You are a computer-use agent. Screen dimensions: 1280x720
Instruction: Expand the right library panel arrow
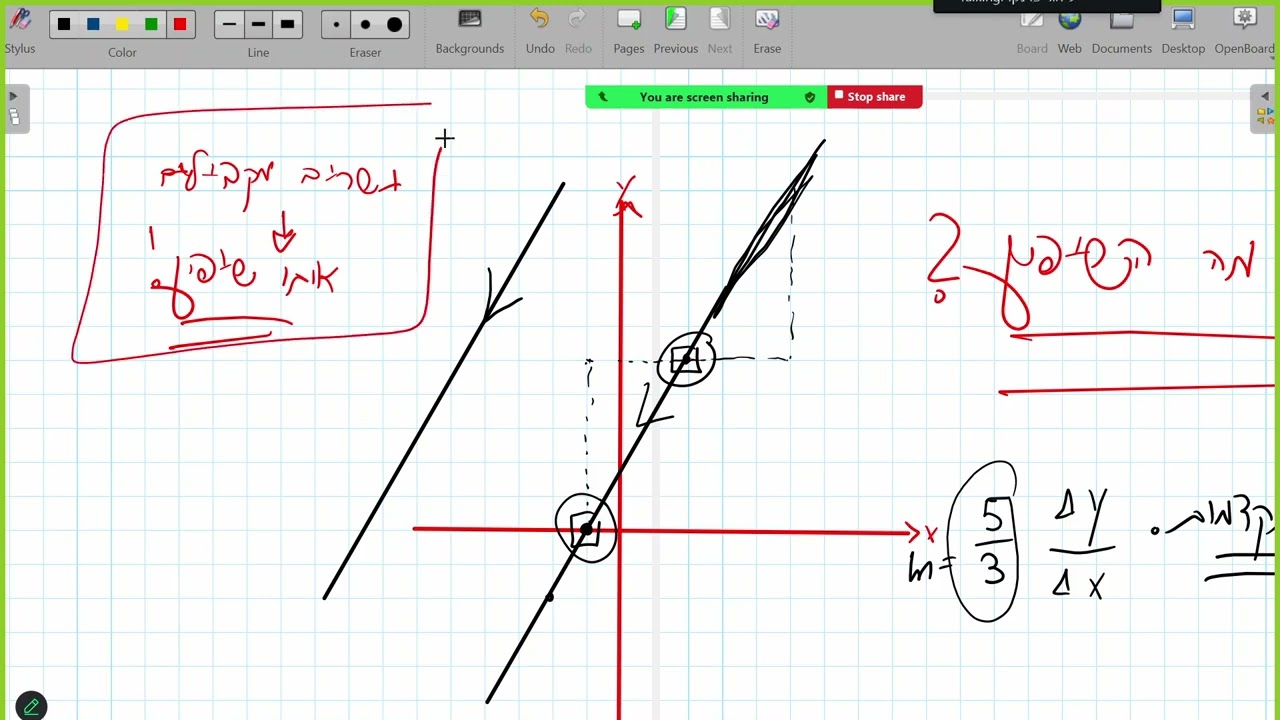(1265, 96)
